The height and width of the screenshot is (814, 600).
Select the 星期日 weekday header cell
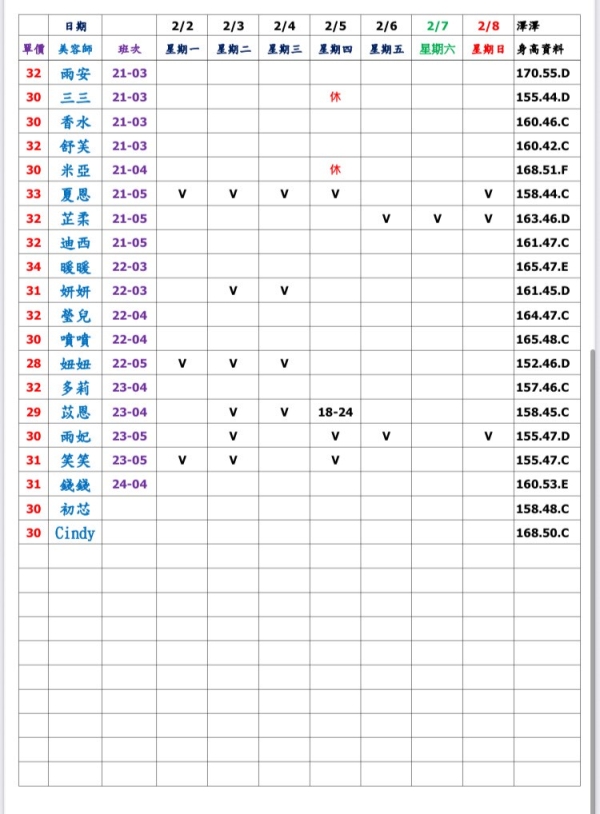(488, 48)
